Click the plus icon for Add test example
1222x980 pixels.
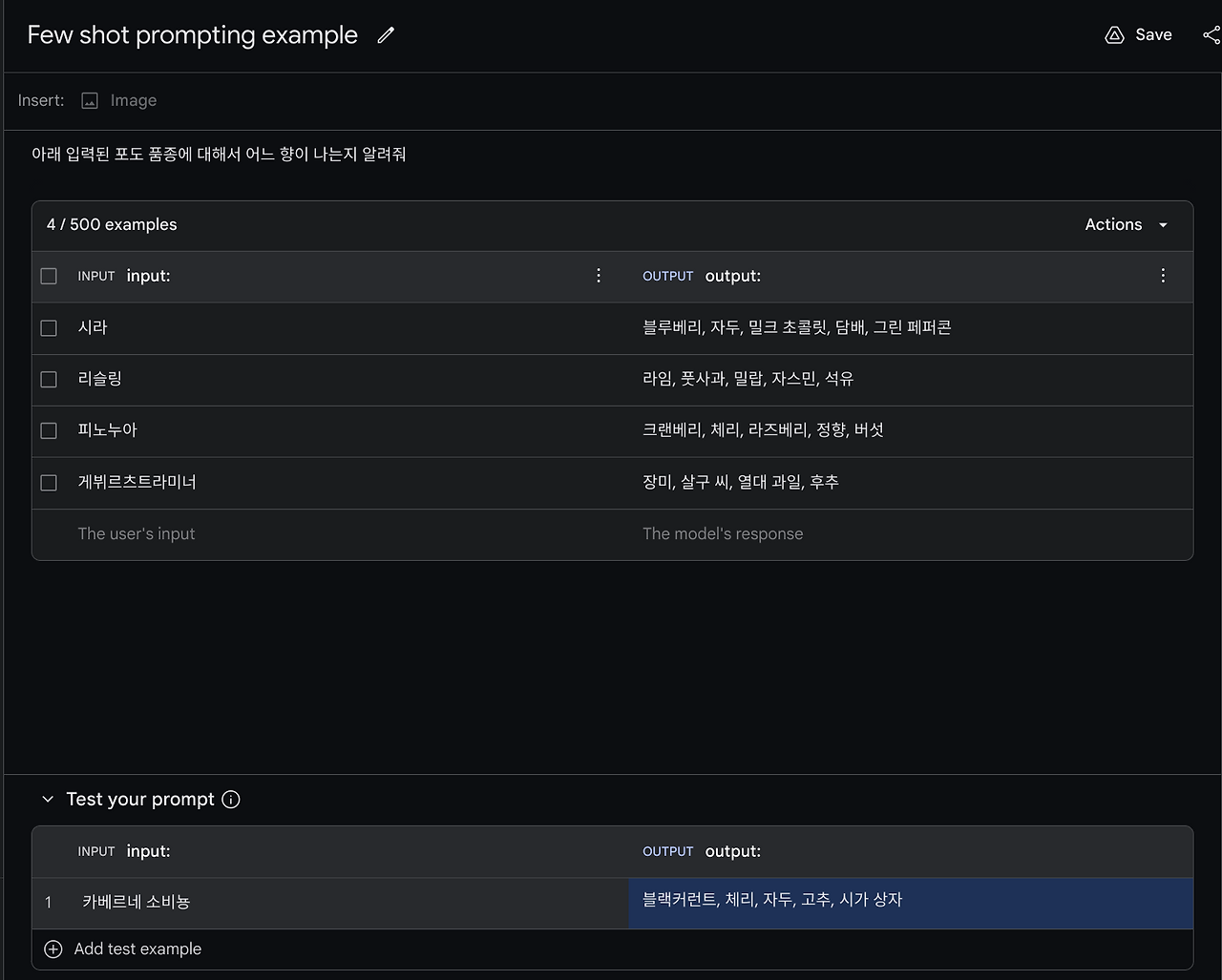coord(53,949)
